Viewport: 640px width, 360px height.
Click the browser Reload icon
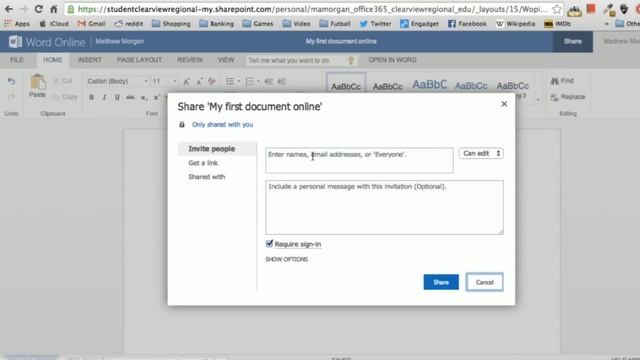[39, 9]
